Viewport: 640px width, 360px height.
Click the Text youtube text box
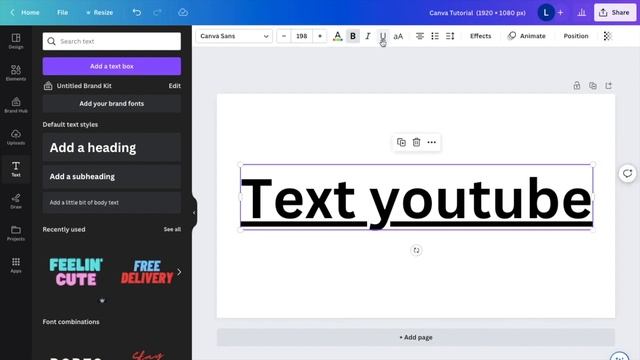(x=416, y=198)
